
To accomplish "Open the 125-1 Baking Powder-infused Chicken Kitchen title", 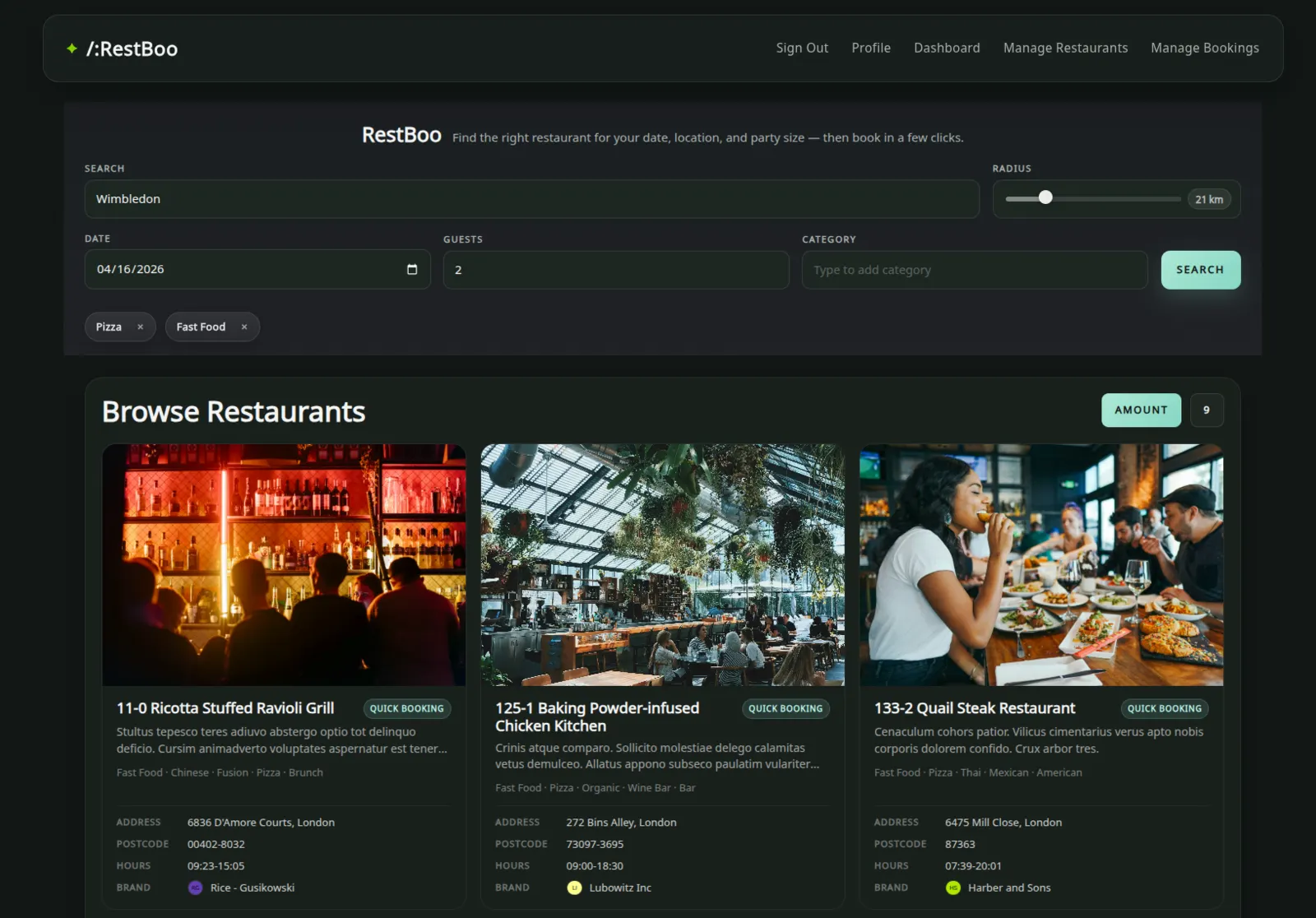I will click(x=597, y=717).
